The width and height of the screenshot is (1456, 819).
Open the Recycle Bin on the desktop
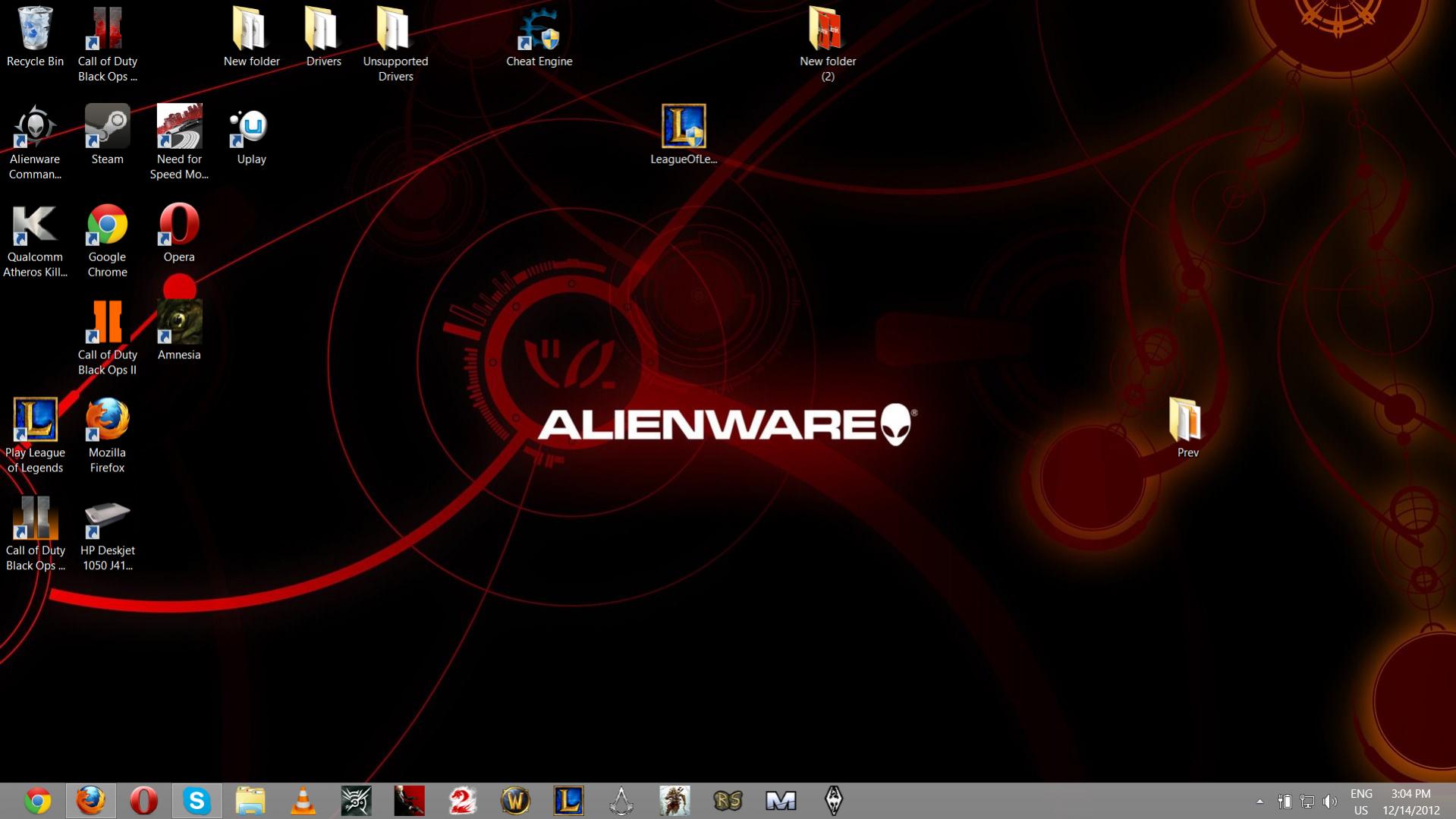[35, 37]
